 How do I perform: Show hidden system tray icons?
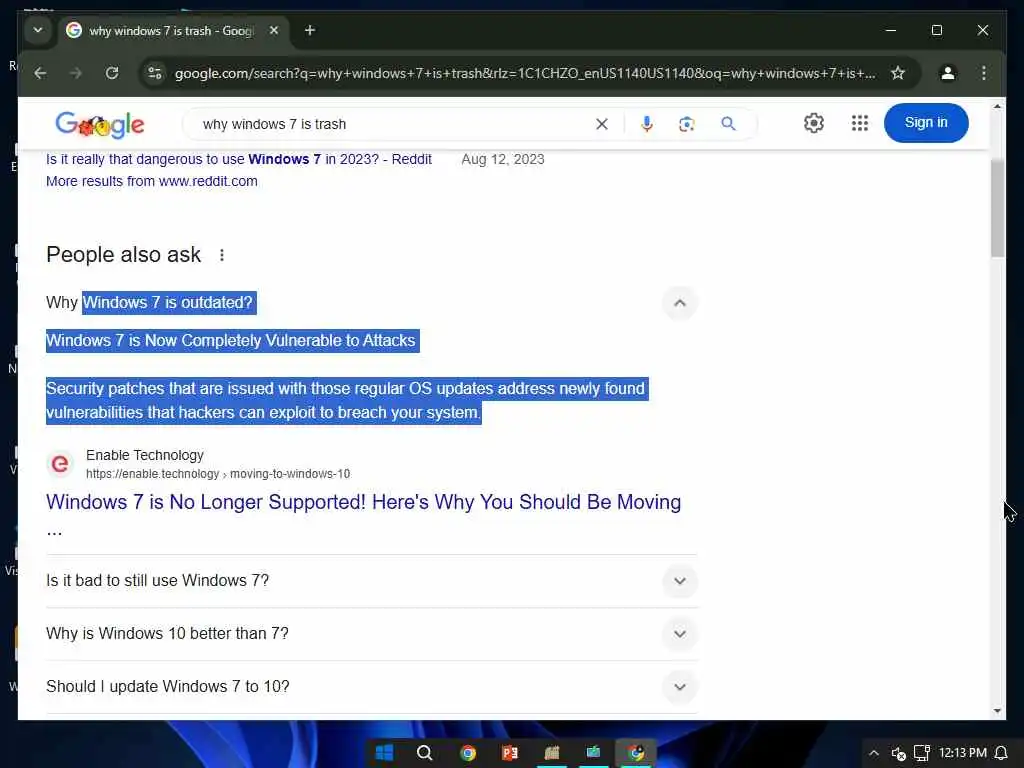pyautogui.click(x=874, y=753)
